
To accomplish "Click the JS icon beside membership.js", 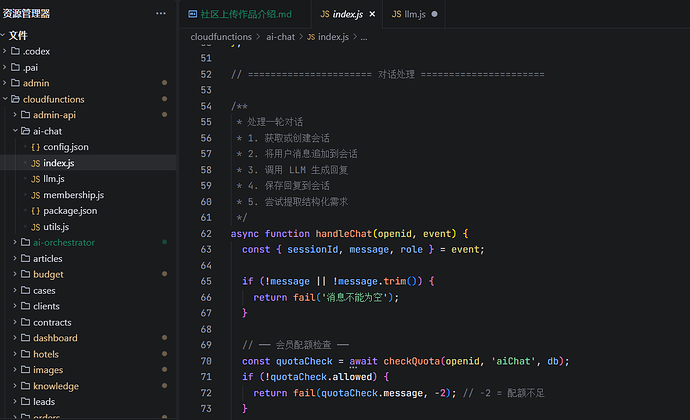I will [x=36, y=195].
